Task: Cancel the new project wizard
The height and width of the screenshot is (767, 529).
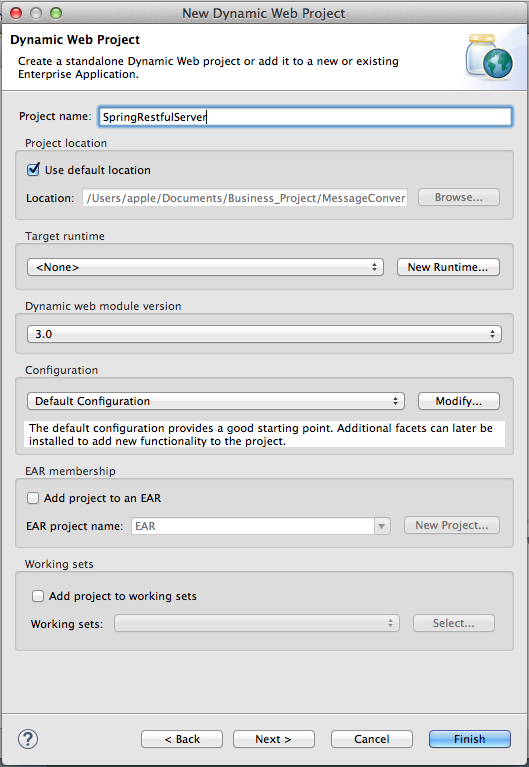Action: click(372, 739)
